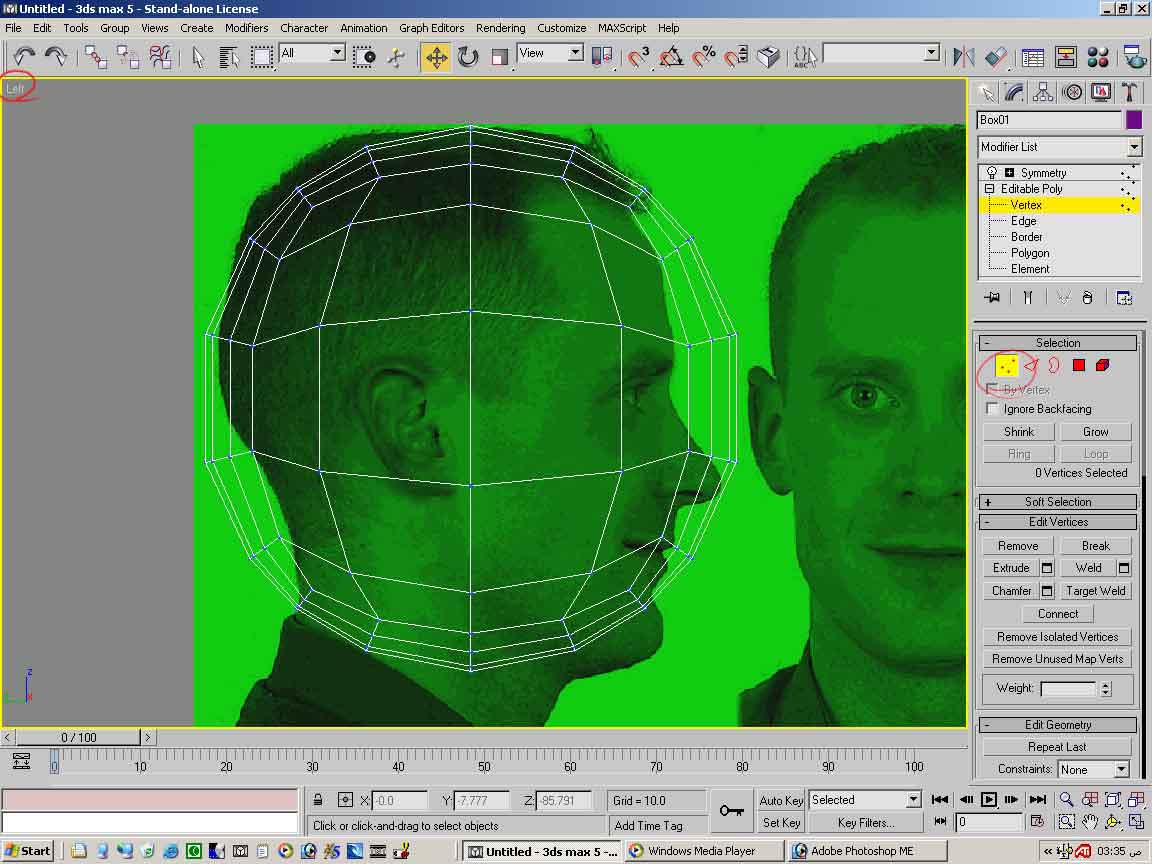Viewport: 1152px width, 864px height.
Task: Switch to the Hierarchy command panel tab
Action: pyautogui.click(x=1043, y=93)
